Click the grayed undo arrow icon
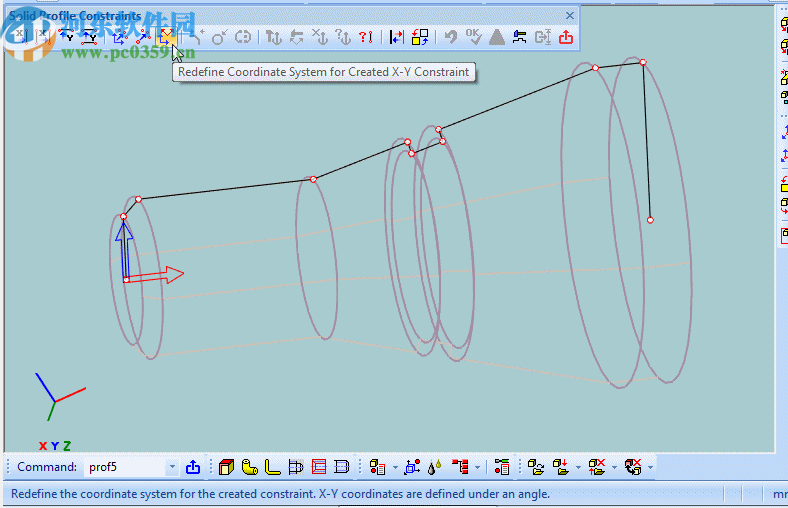The image size is (788, 508). 451,37
